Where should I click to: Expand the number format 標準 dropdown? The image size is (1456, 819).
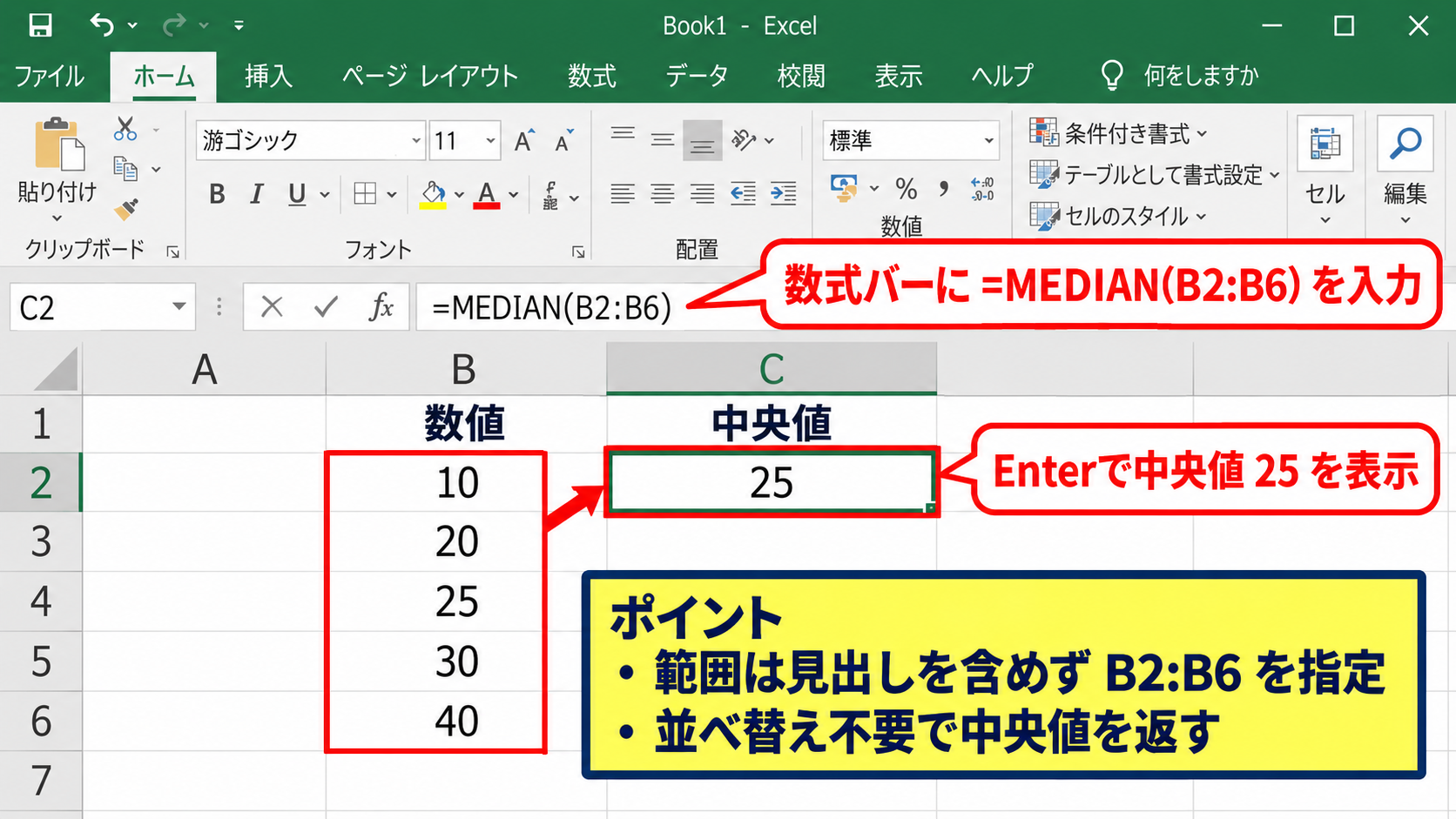(x=988, y=140)
